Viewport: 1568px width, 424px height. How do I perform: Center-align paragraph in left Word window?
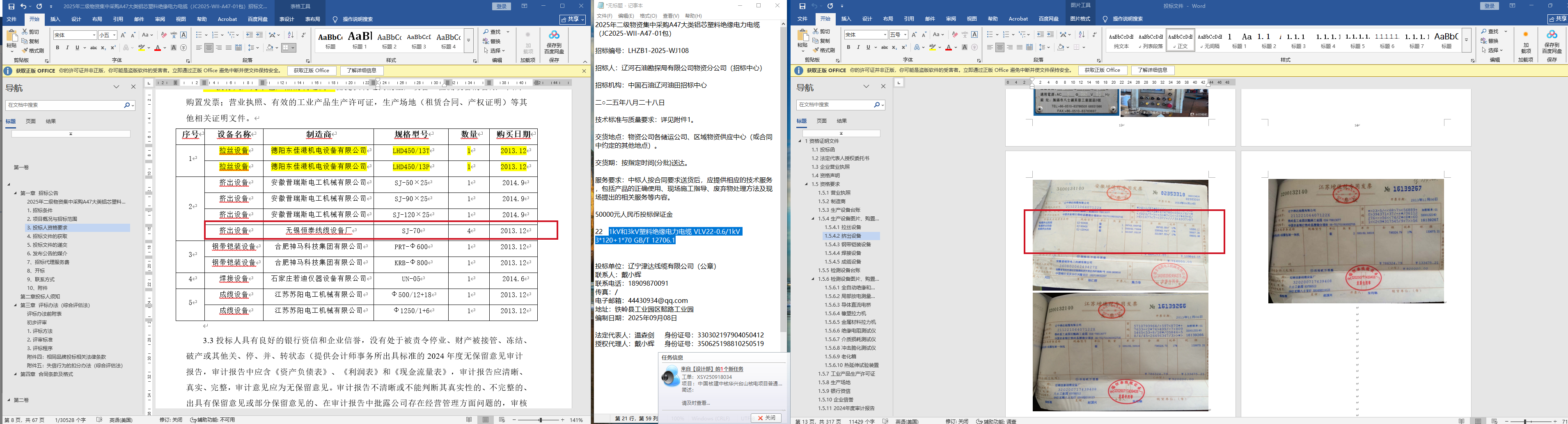(209, 48)
